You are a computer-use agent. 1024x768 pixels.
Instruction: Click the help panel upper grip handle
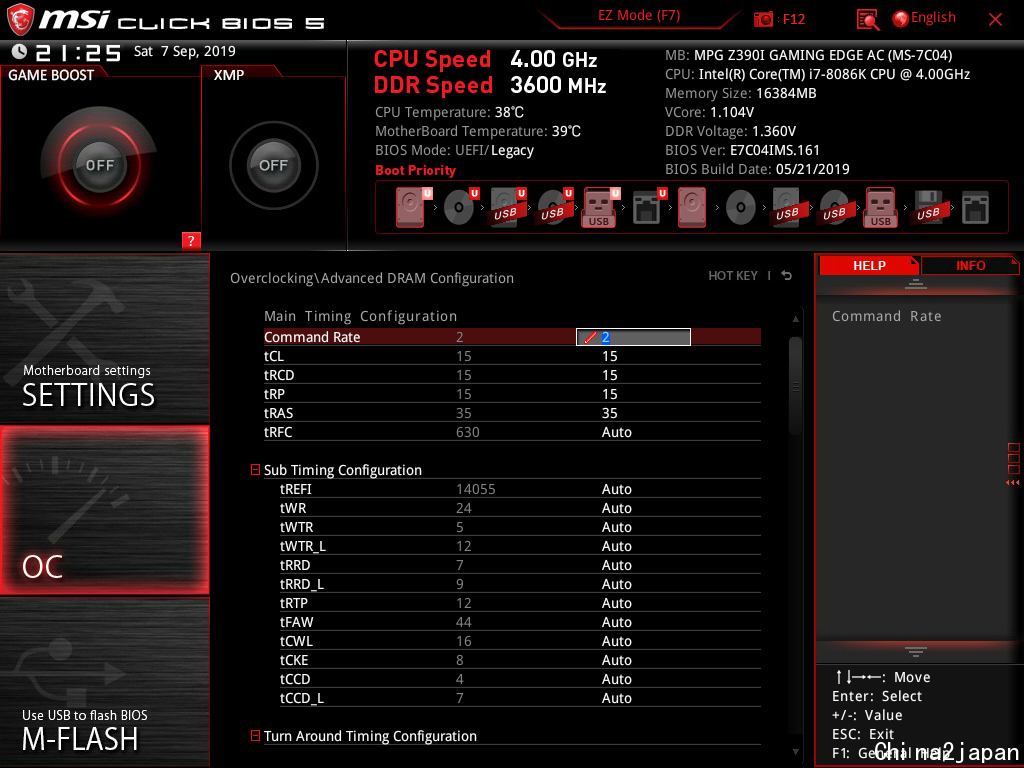[x=916, y=283]
